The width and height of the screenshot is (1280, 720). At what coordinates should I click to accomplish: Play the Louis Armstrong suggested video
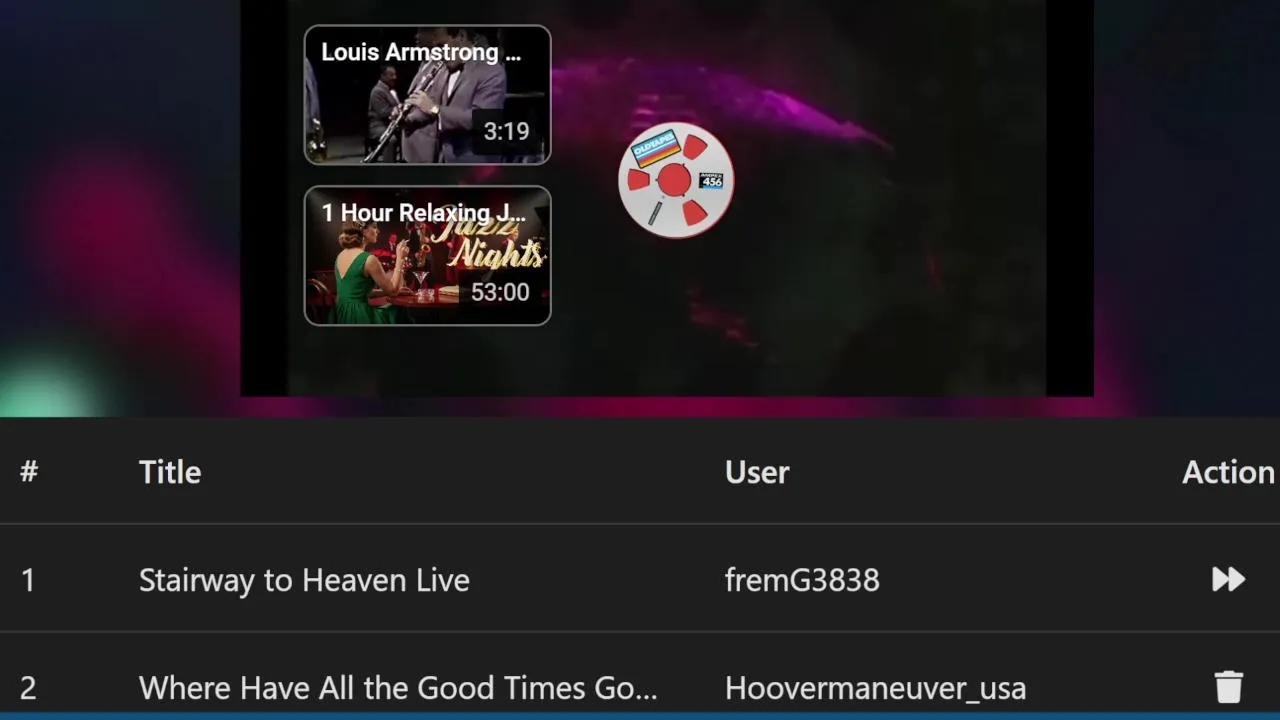coord(427,94)
